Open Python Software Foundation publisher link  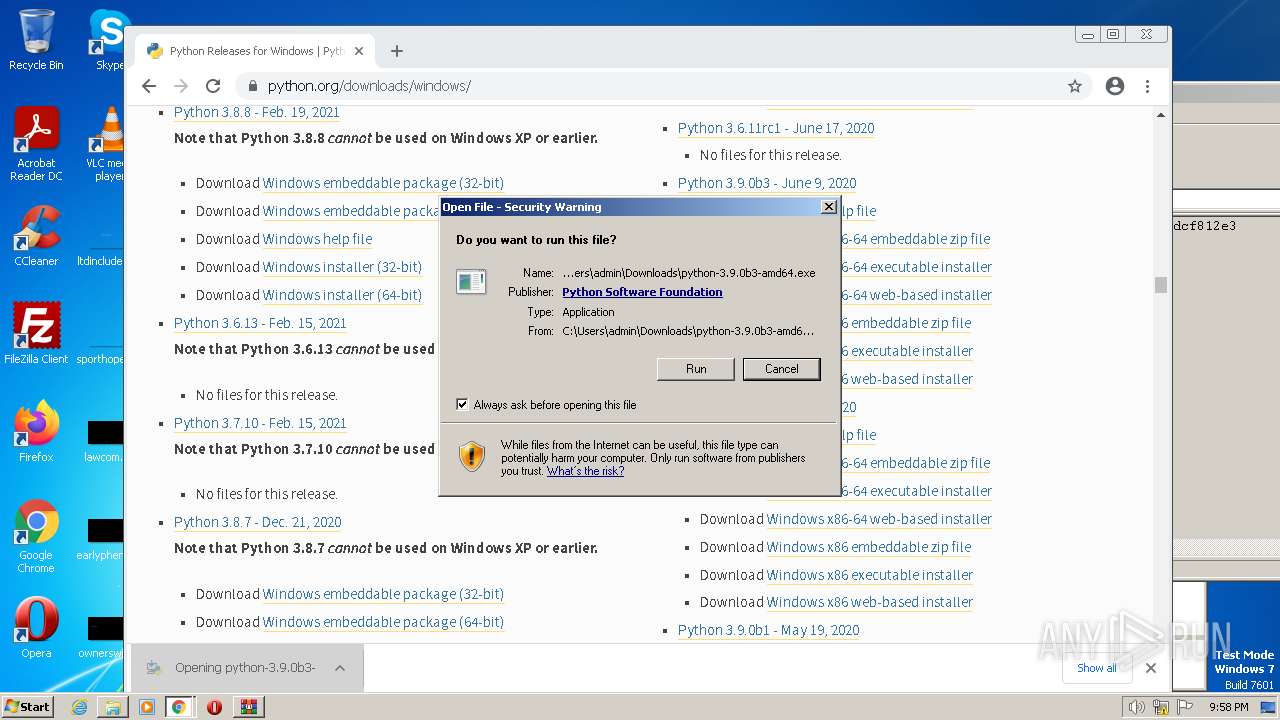642,292
